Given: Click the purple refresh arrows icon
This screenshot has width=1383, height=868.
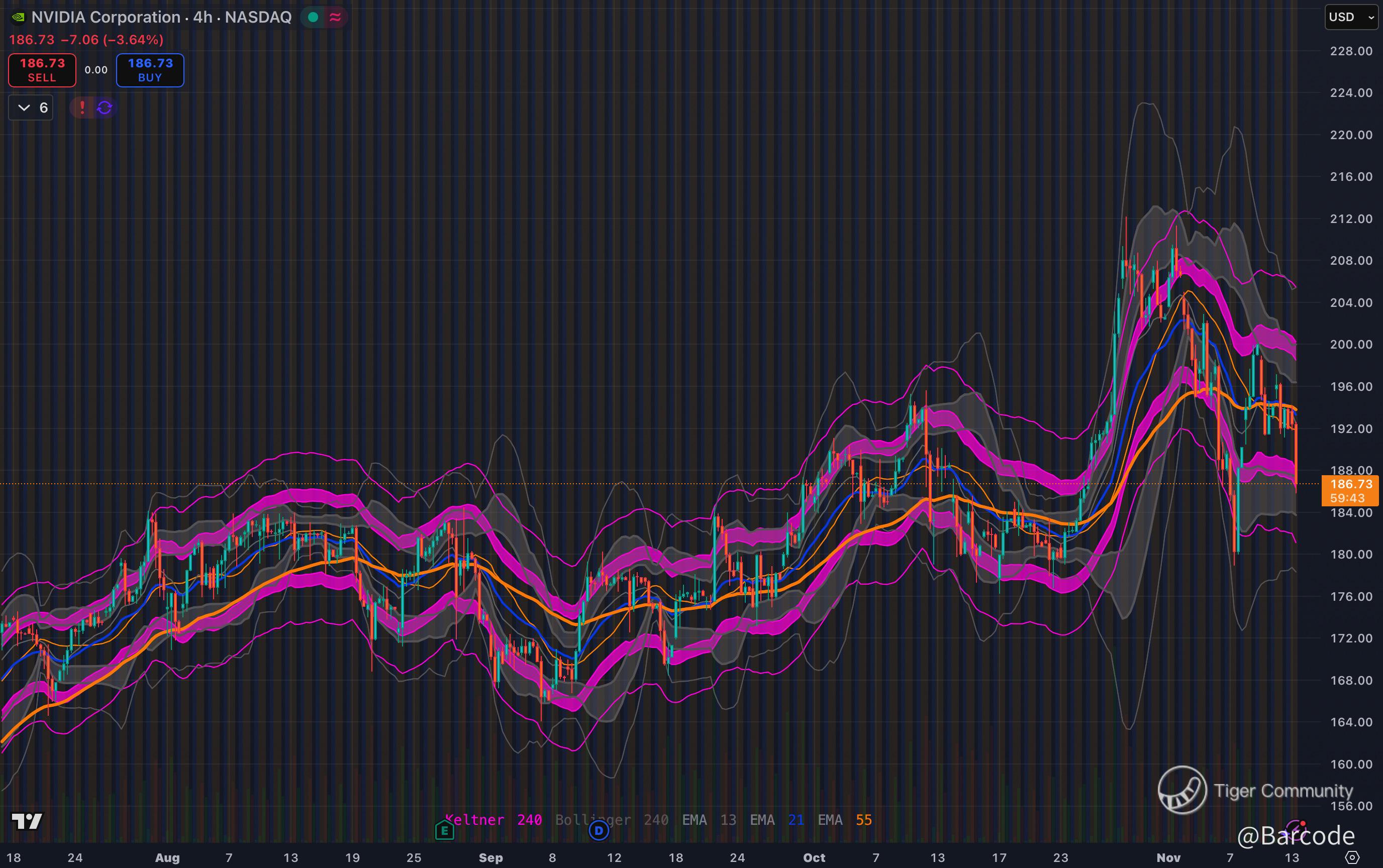Looking at the screenshot, I should click(x=105, y=107).
